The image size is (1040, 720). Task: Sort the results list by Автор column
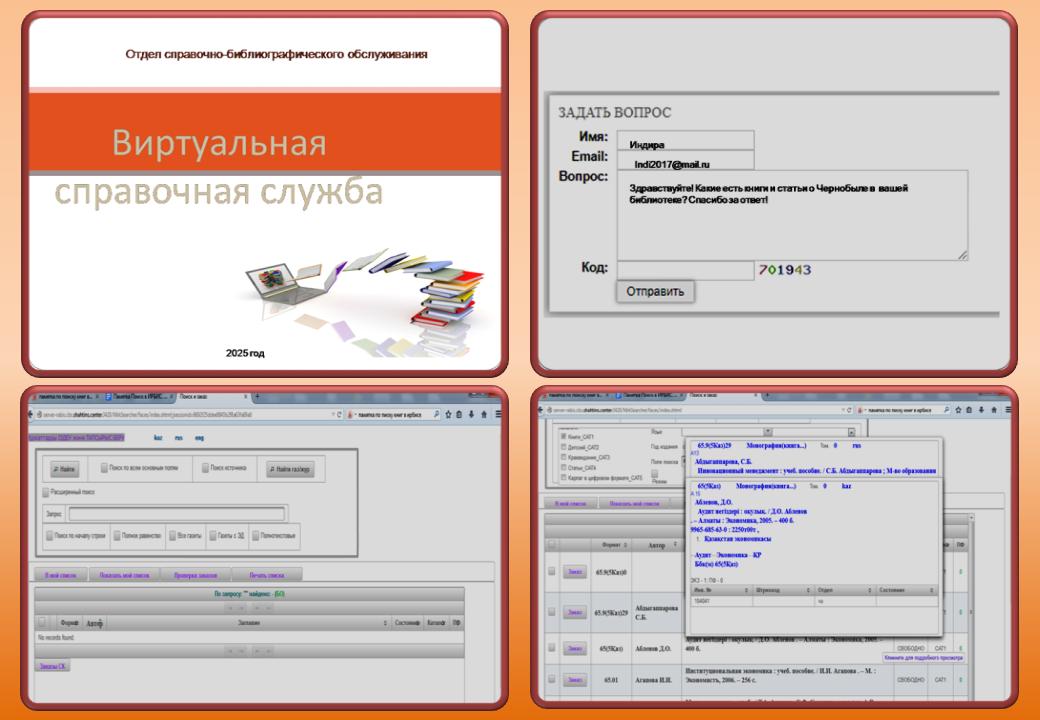[x=100, y=623]
